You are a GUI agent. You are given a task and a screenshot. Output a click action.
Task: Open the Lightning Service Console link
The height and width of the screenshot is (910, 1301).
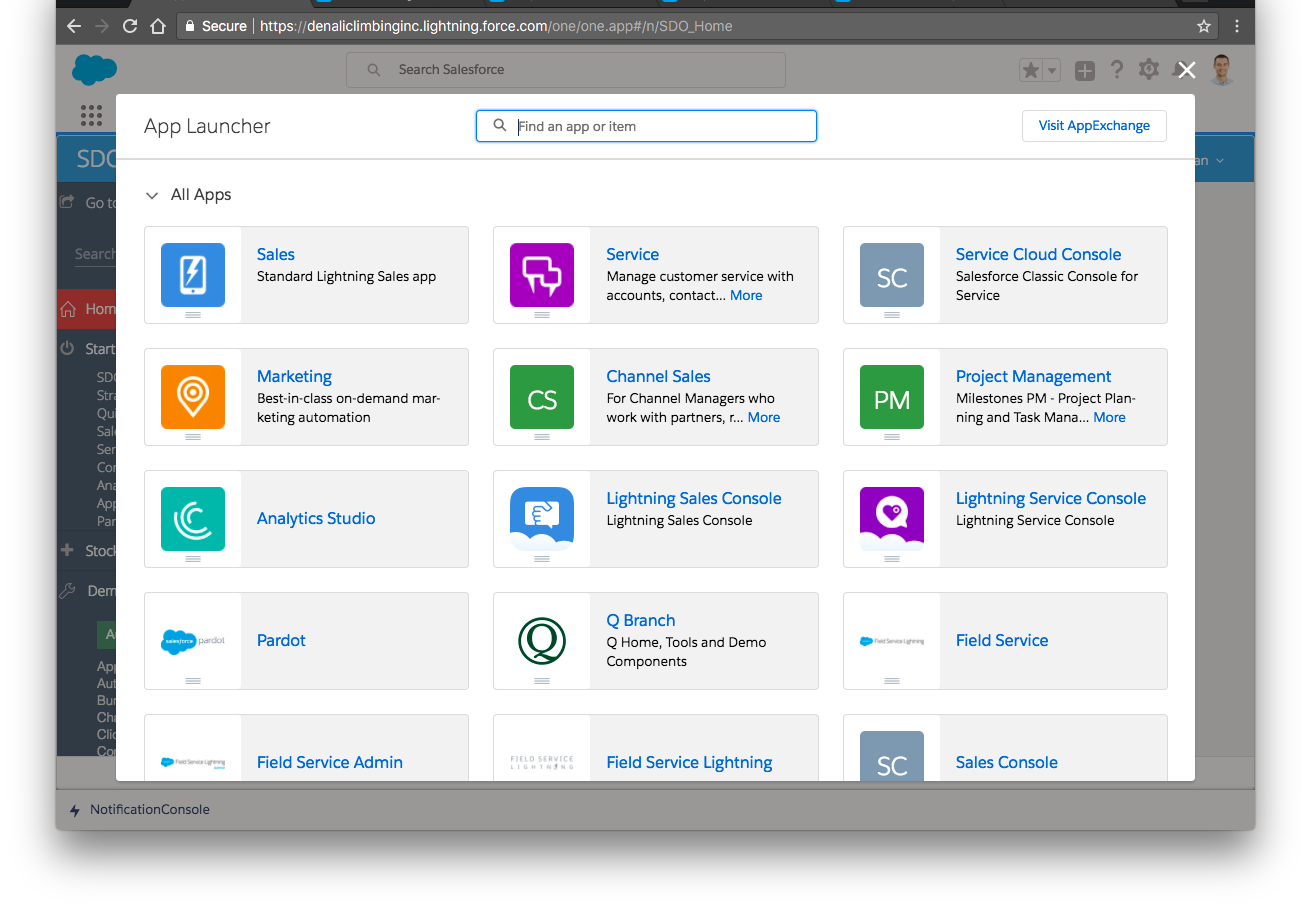1051,498
